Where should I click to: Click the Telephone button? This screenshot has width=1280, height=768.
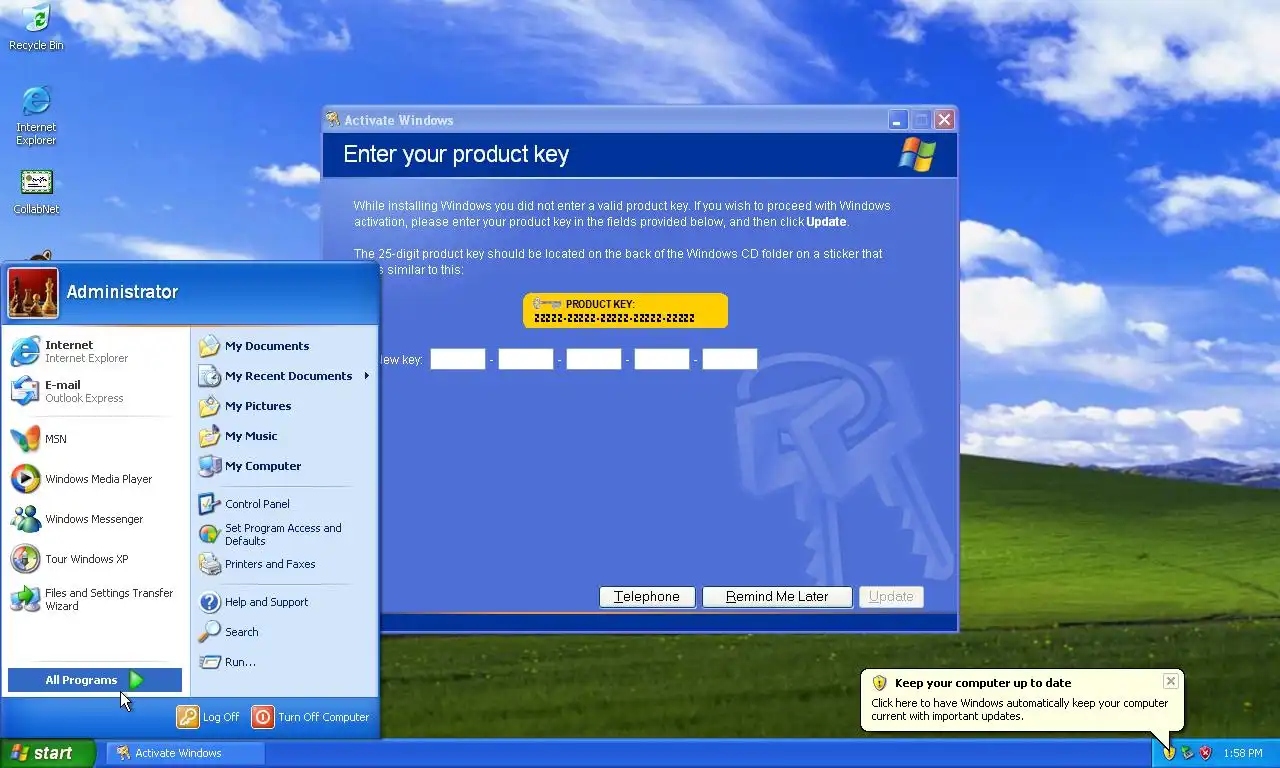tap(647, 597)
